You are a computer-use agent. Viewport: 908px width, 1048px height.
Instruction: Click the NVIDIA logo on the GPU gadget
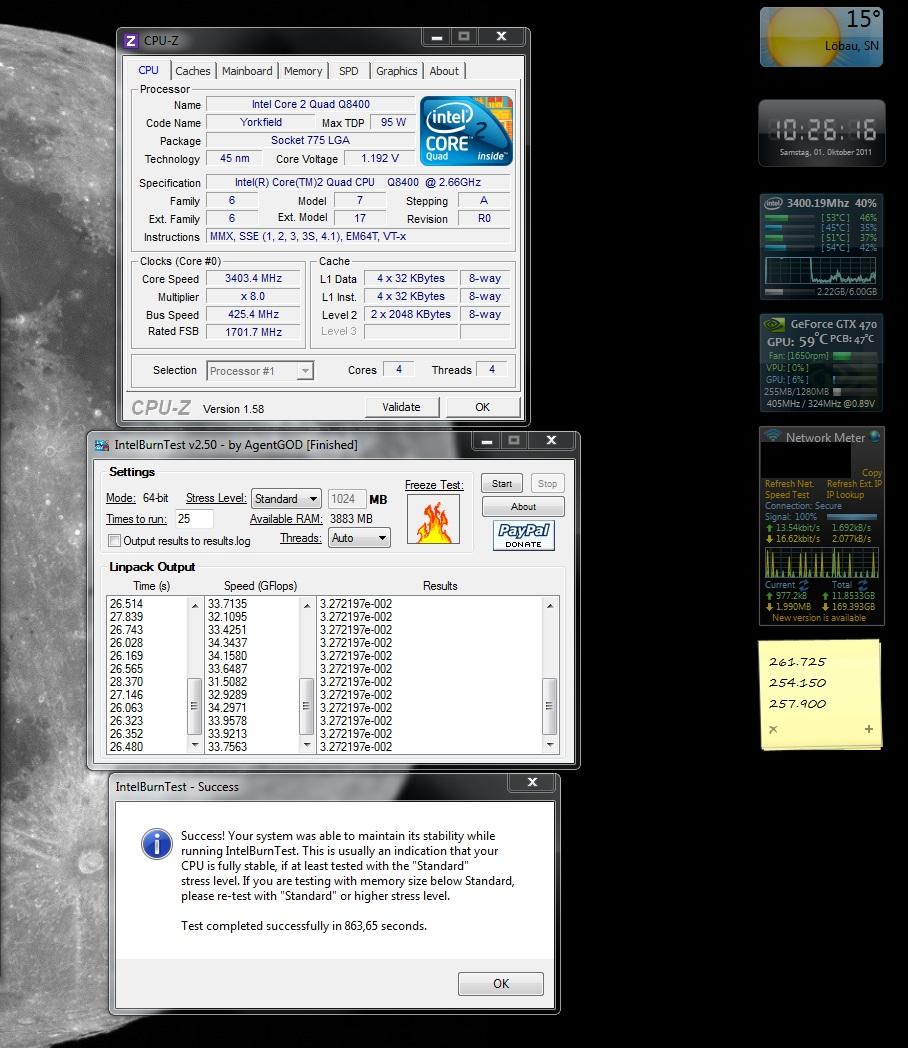pos(774,325)
